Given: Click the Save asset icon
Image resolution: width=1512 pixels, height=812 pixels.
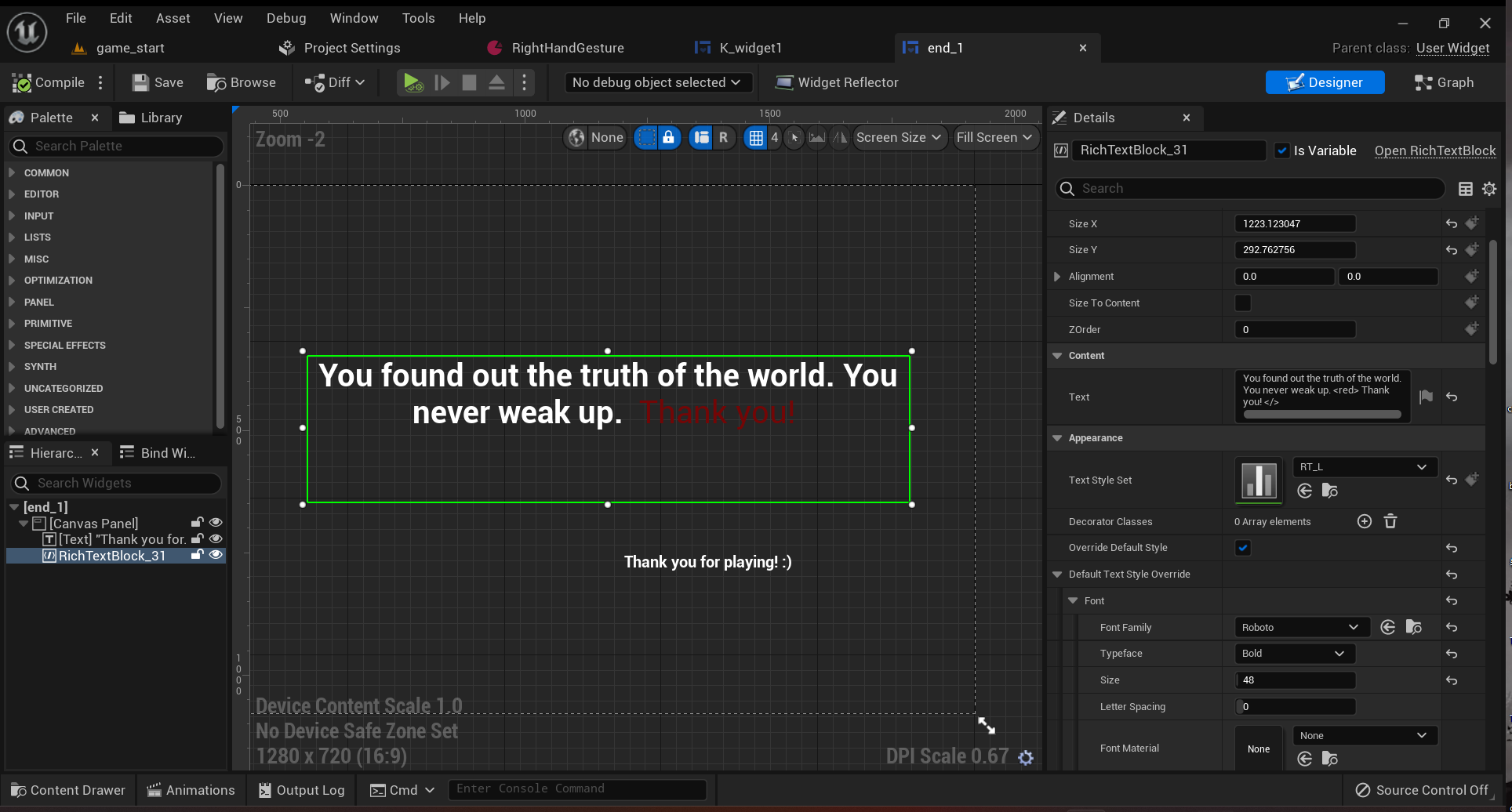Looking at the screenshot, I should coord(140,83).
